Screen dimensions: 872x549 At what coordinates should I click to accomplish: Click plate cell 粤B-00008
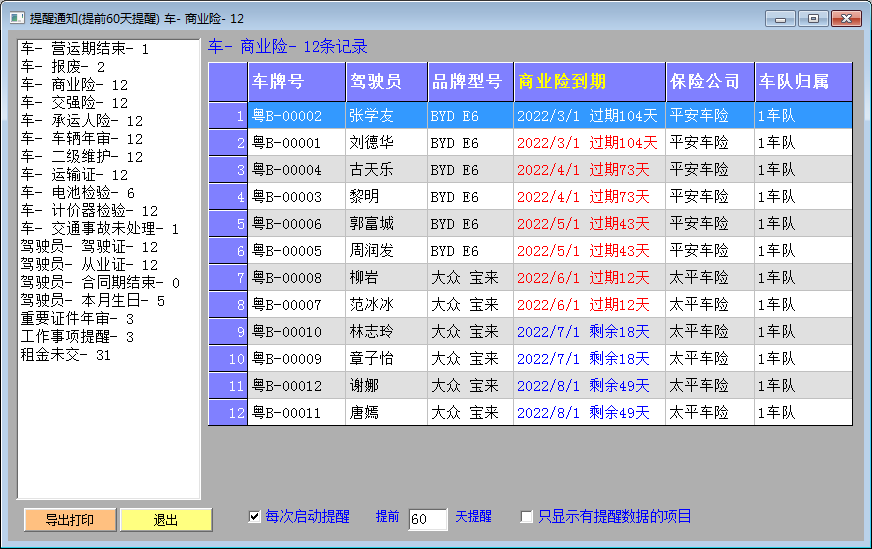(x=296, y=278)
